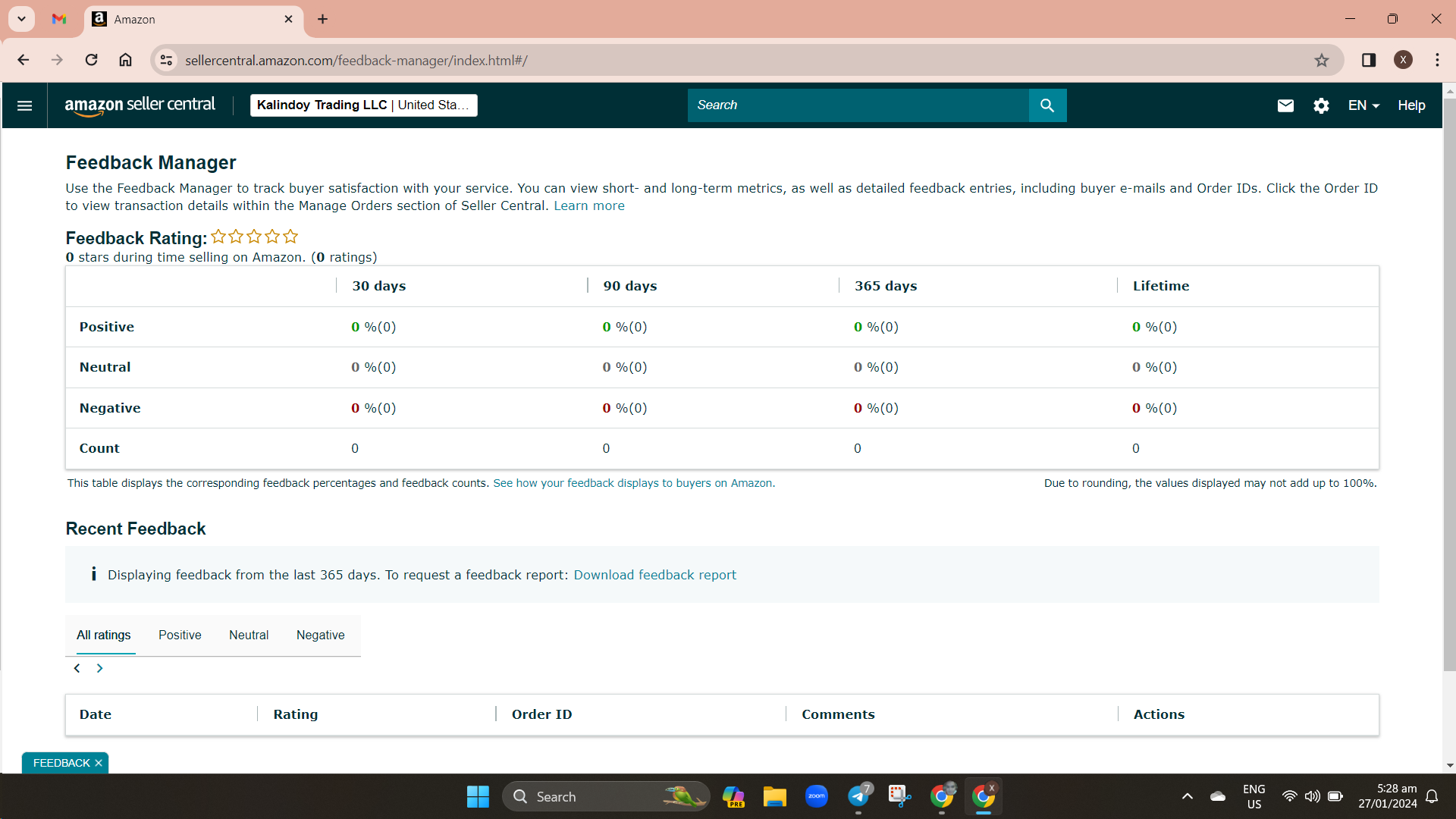Reload the page
Image resolution: width=1456 pixels, height=819 pixels.
91,60
